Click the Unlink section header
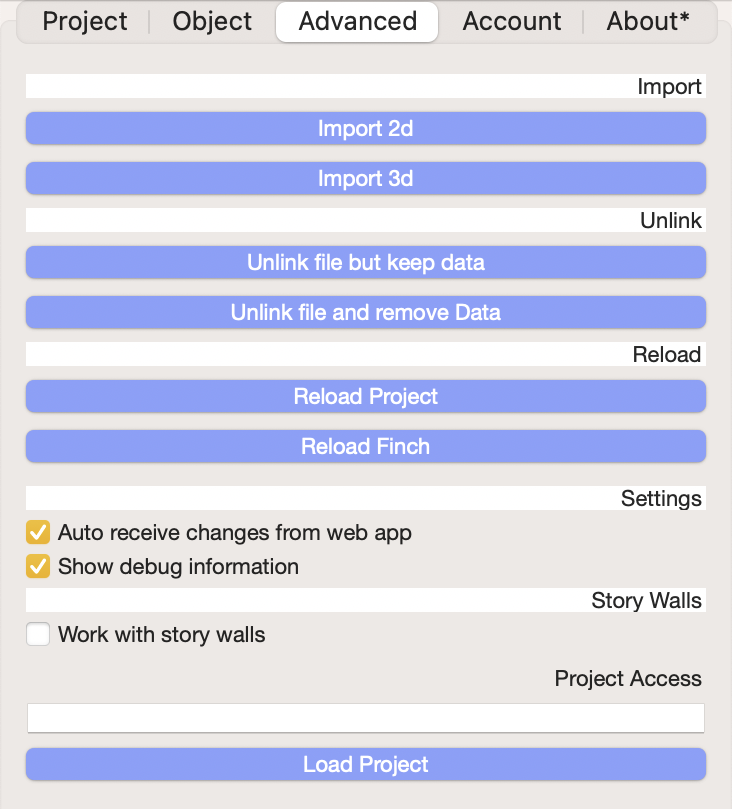This screenshot has width=732, height=809. pos(670,220)
